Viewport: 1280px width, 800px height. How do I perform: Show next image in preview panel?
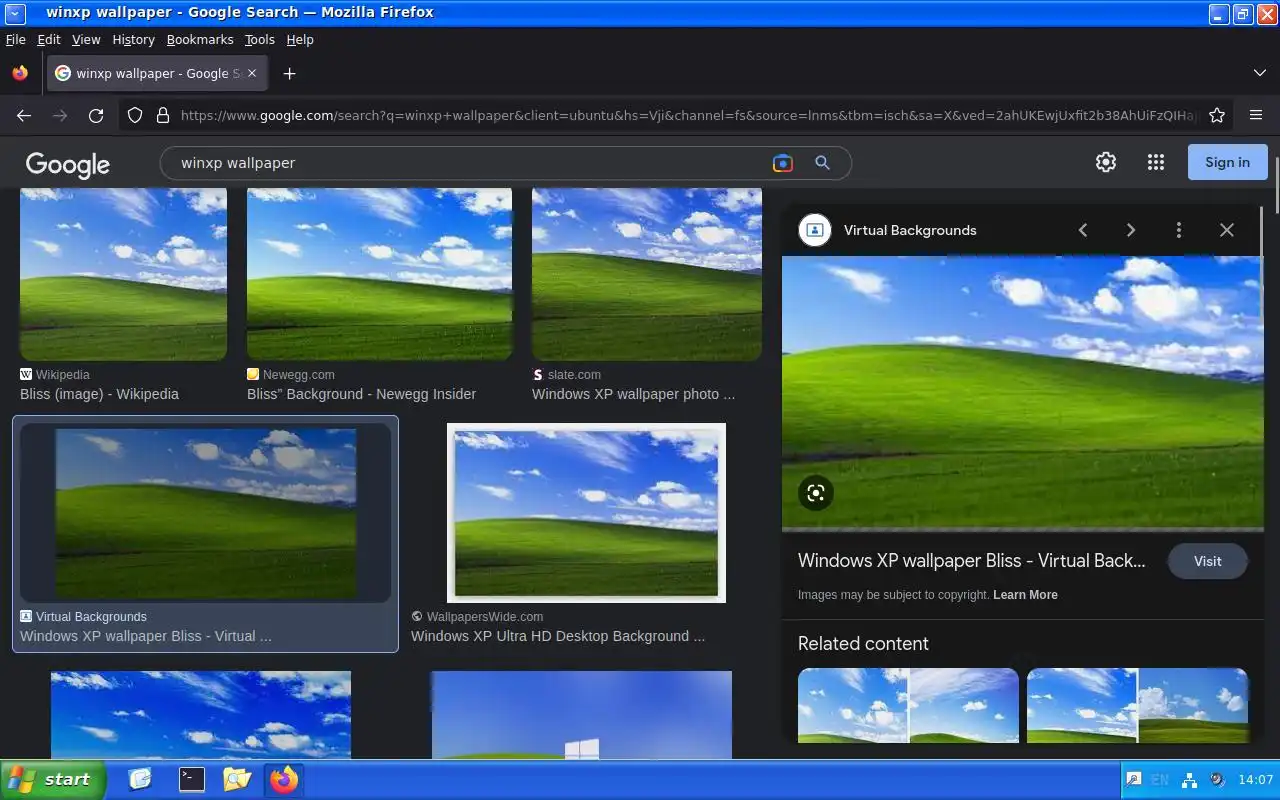[1131, 230]
